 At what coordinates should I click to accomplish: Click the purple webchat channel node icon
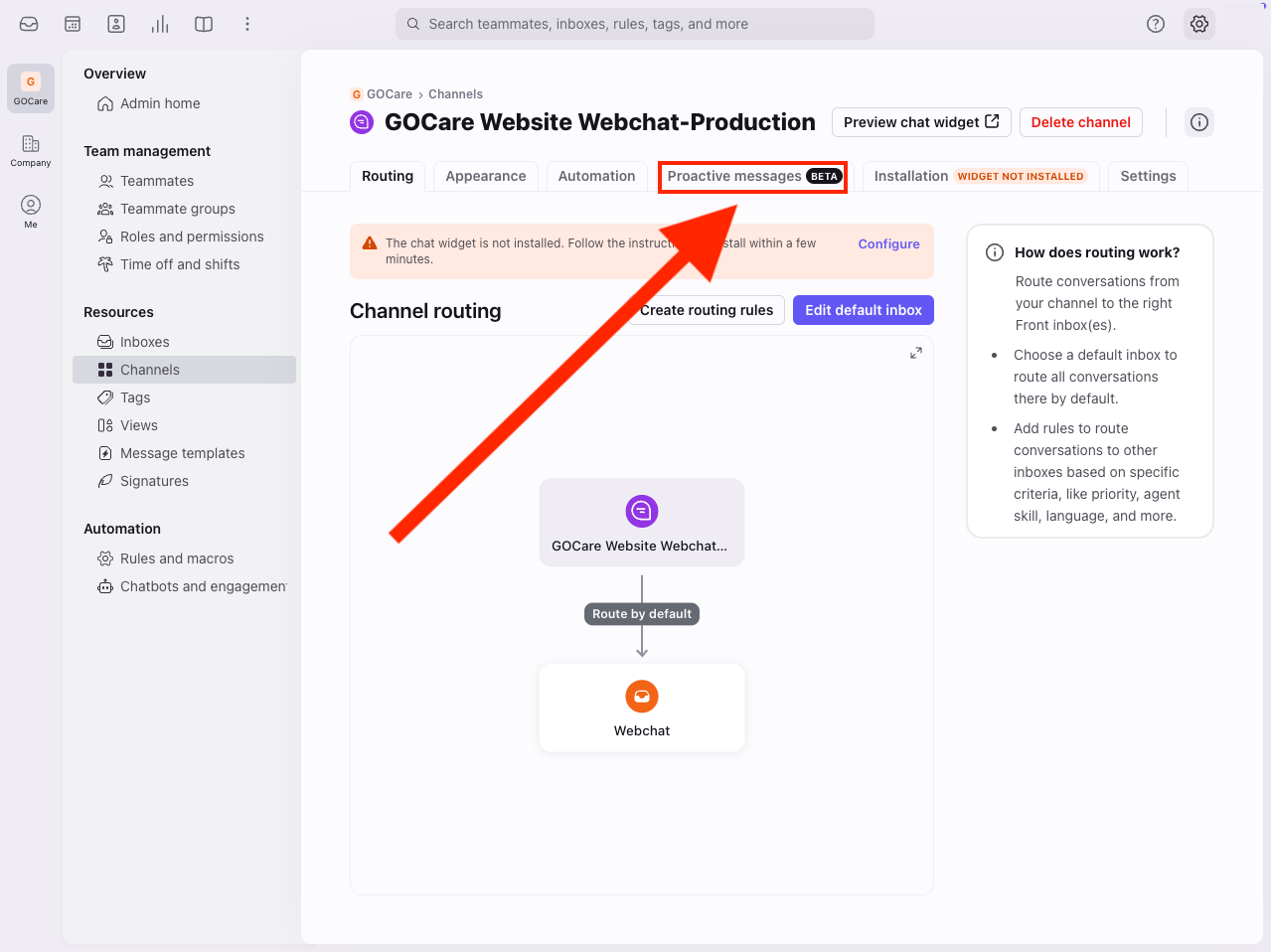coord(642,511)
